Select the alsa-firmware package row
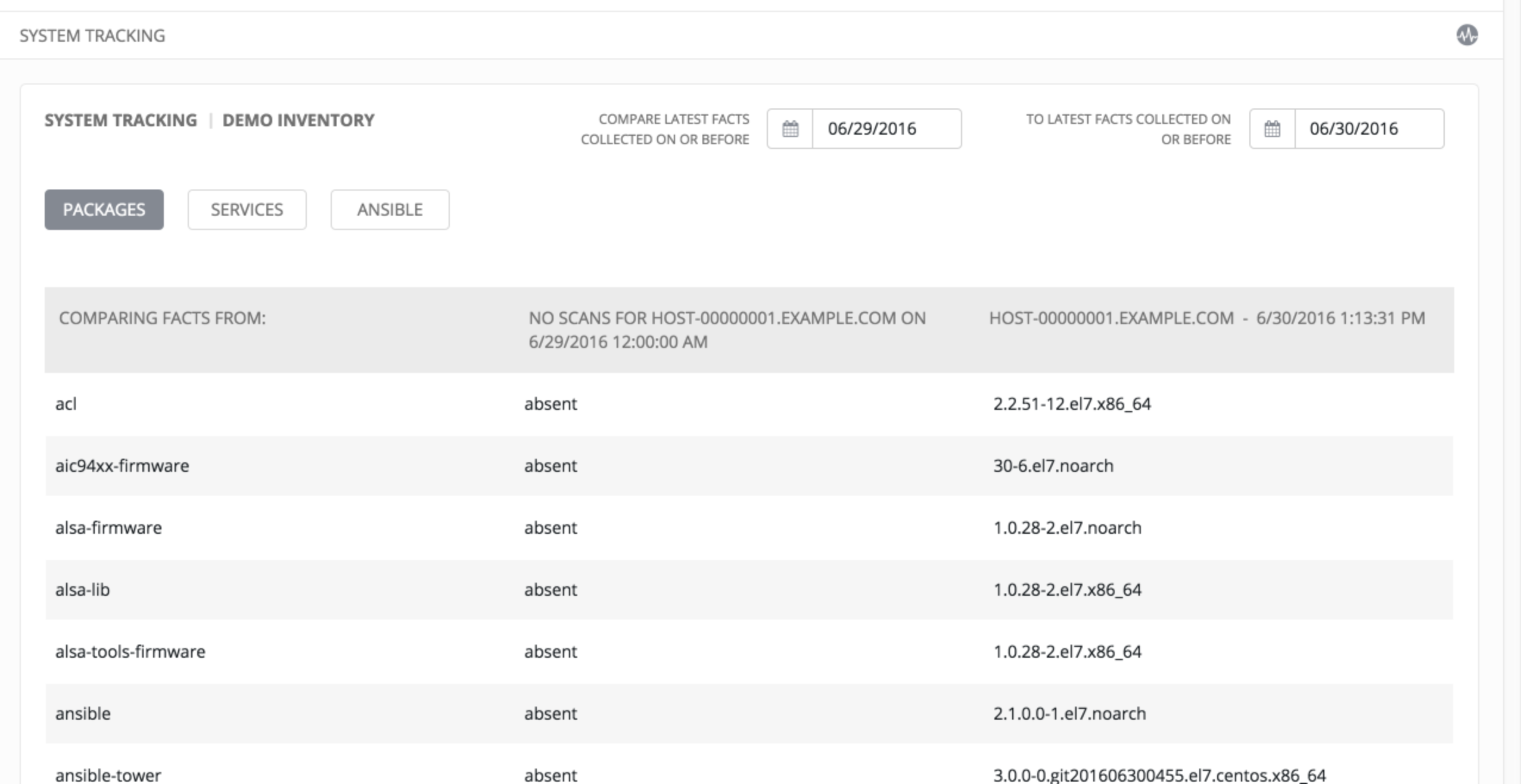1521x784 pixels. [x=108, y=528]
